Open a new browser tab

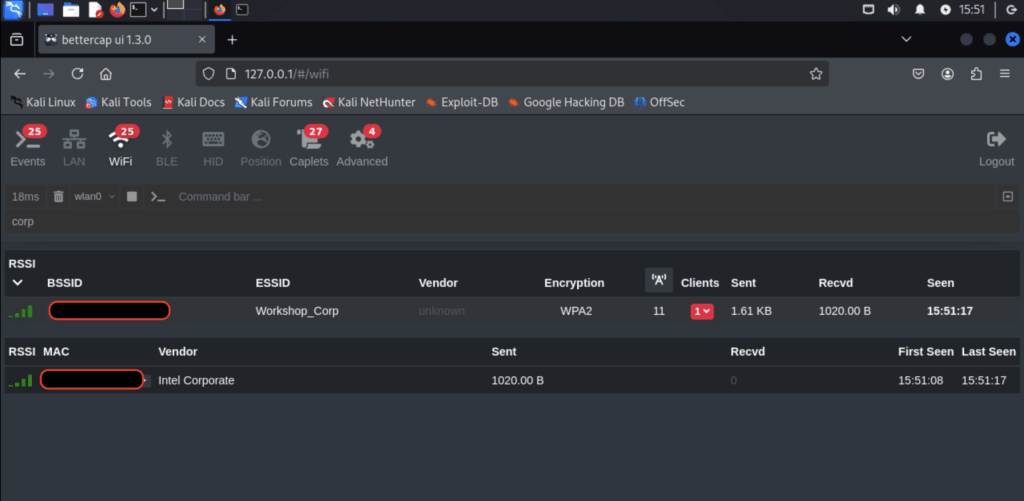point(232,40)
